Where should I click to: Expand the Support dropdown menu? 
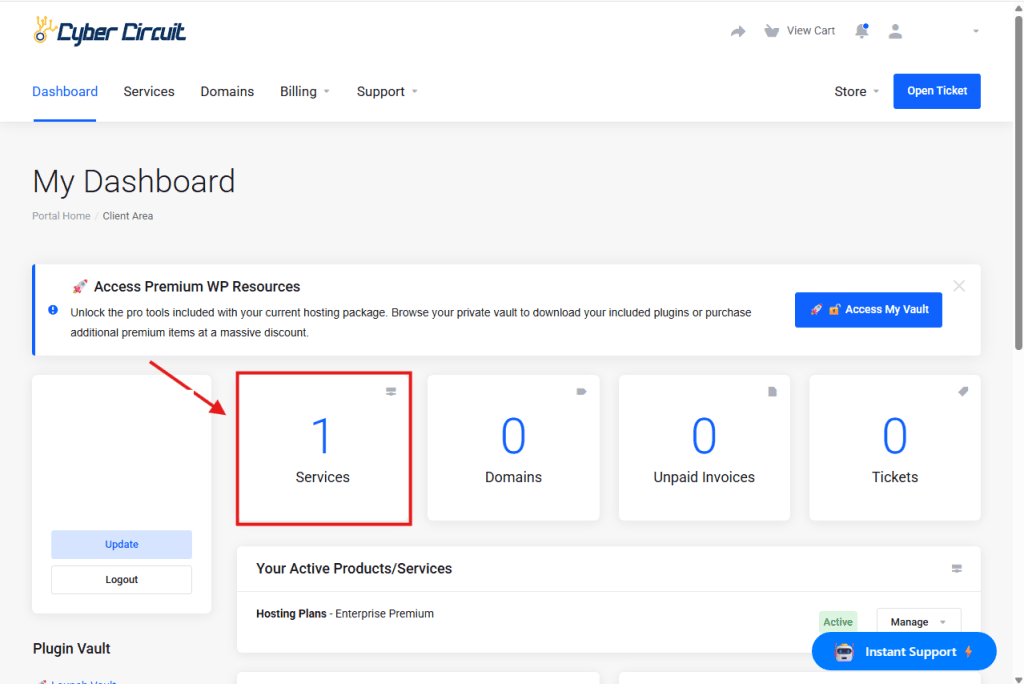coord(387,92)
